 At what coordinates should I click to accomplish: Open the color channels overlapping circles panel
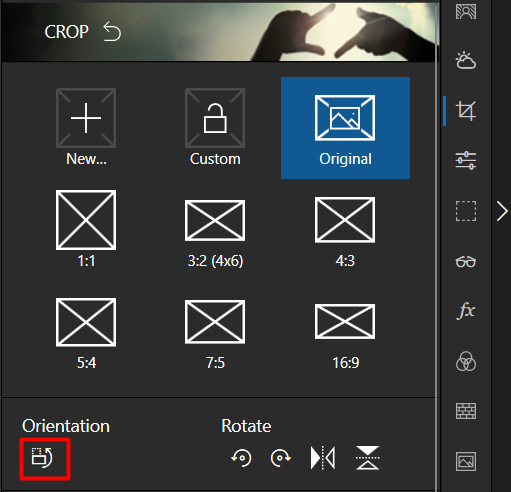tap(466, 361)
